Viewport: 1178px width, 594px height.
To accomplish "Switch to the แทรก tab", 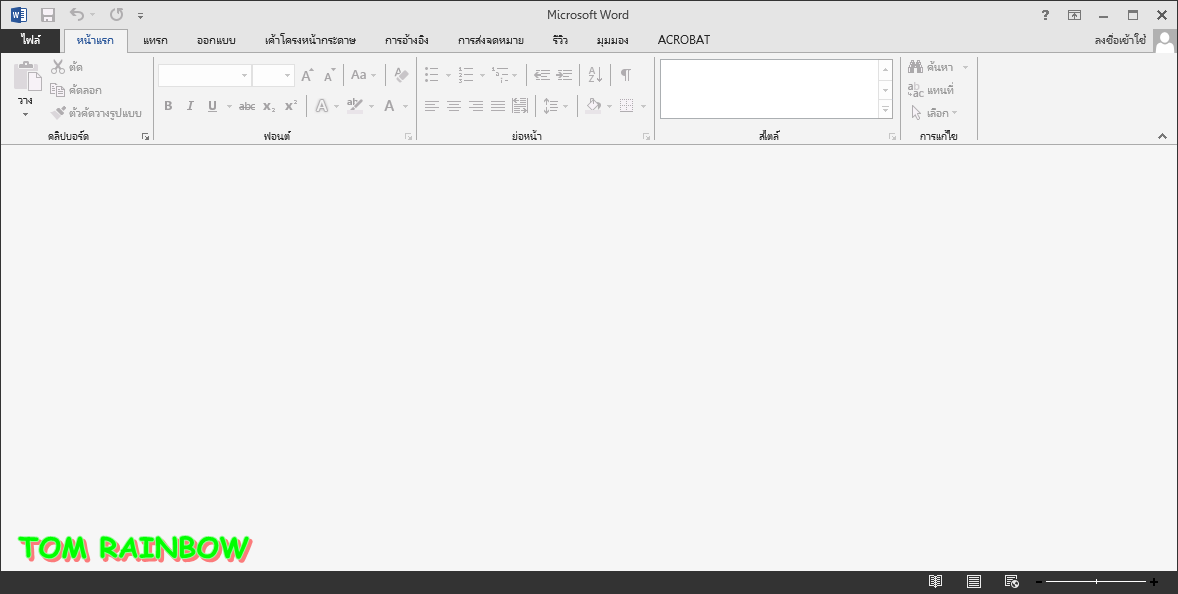I will (156, 41).
